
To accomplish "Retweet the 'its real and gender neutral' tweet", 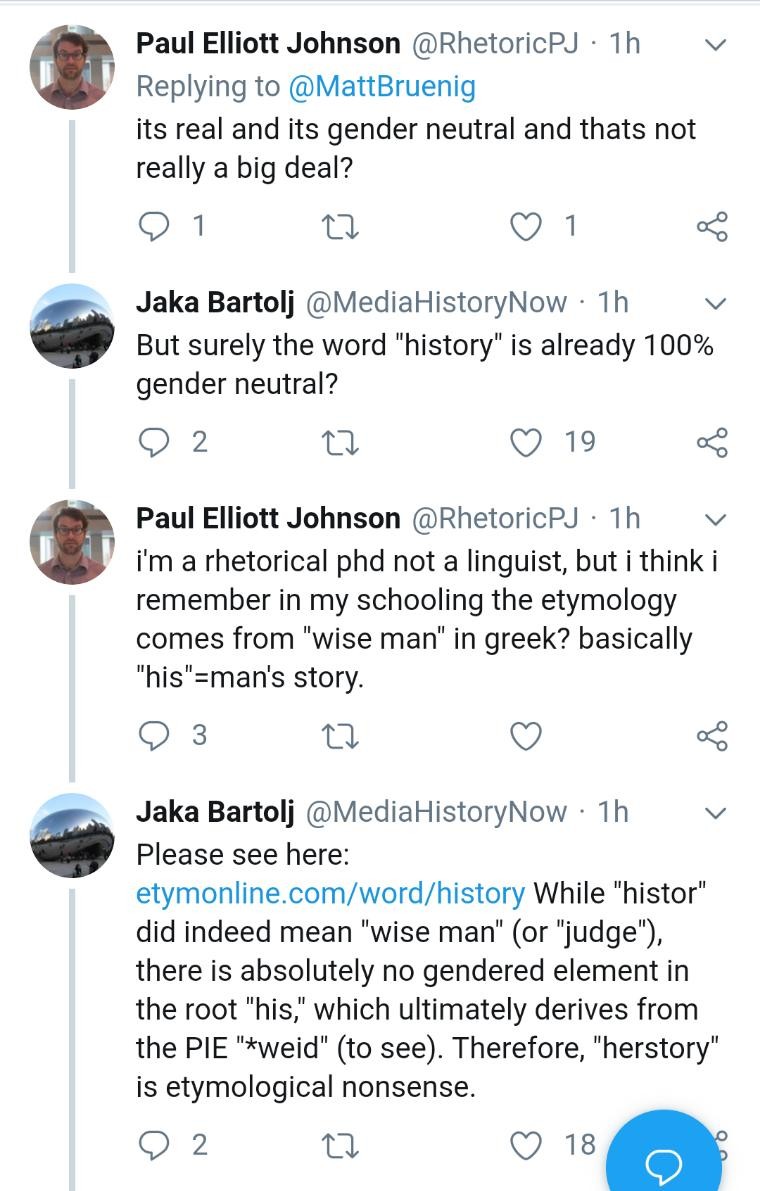I will pos(339,228).
